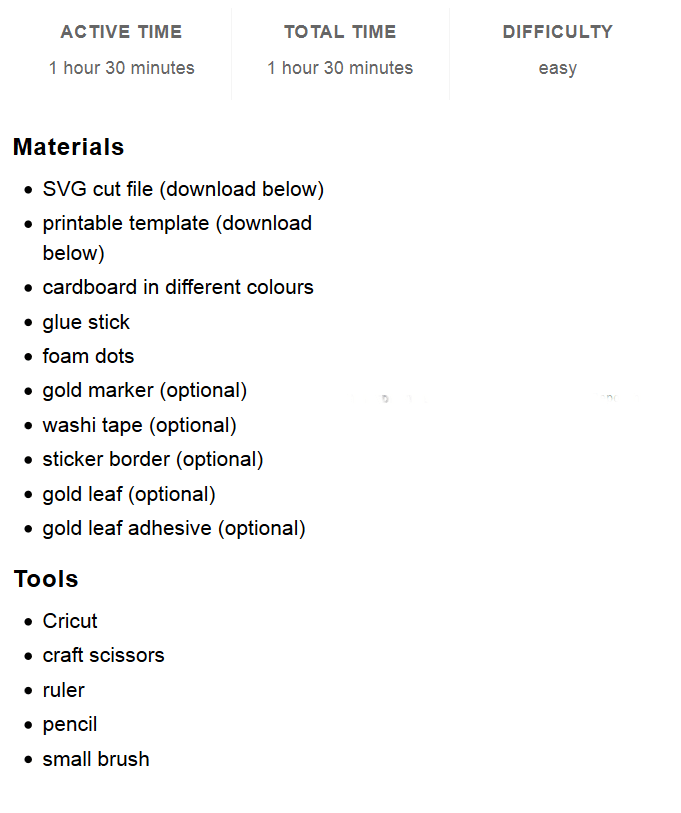Click the Total Time label
Screen dimensions: 681x813
click(340, 32)
